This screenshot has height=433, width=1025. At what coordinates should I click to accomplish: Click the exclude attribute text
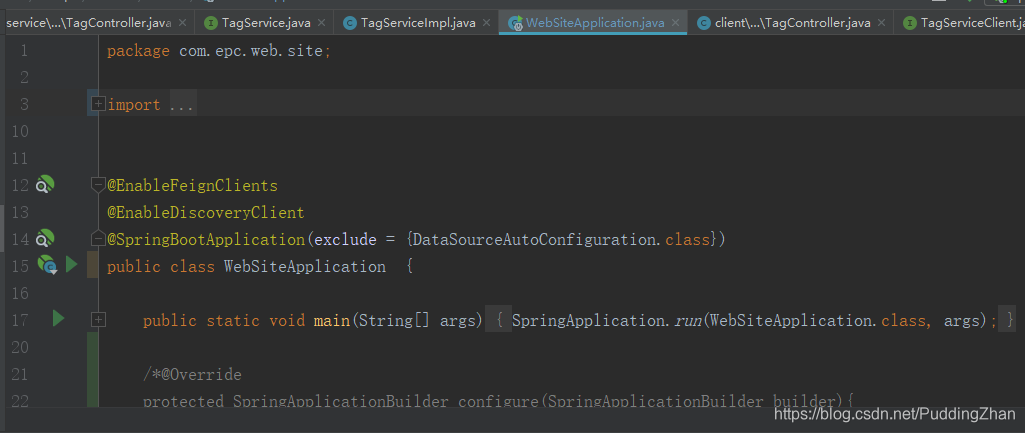pyautogui.click(x=345, y=239)
